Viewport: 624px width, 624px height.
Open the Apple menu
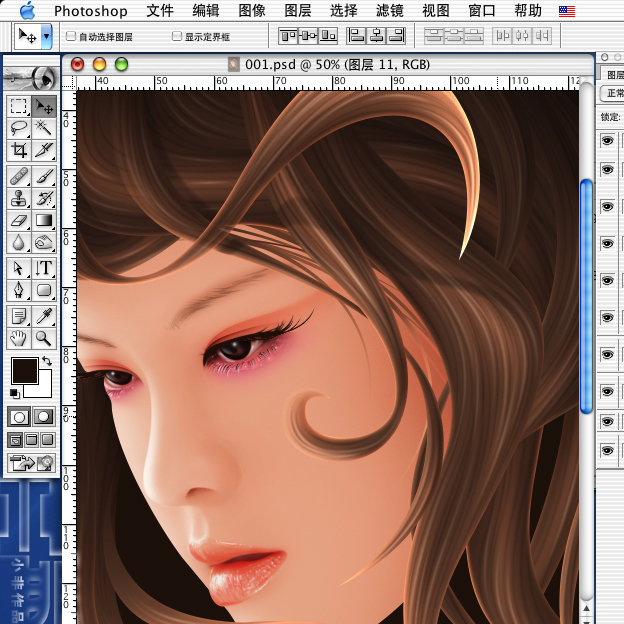(27, 11)
